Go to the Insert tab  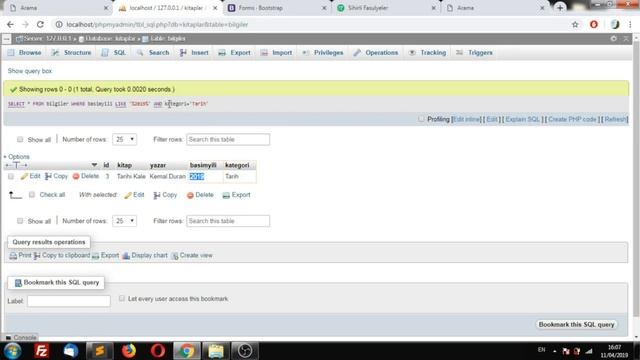point(194,53)
